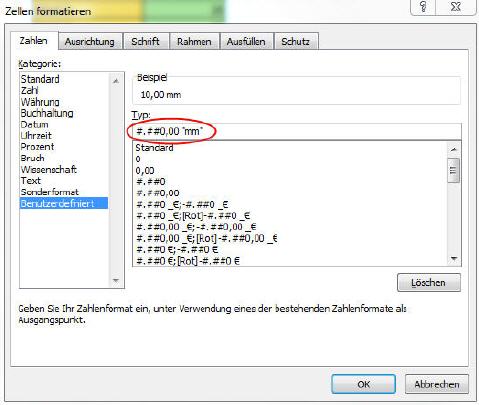Go to the Rahmen tab
Viewport: 479px width, 405px height.
(194, 42)
